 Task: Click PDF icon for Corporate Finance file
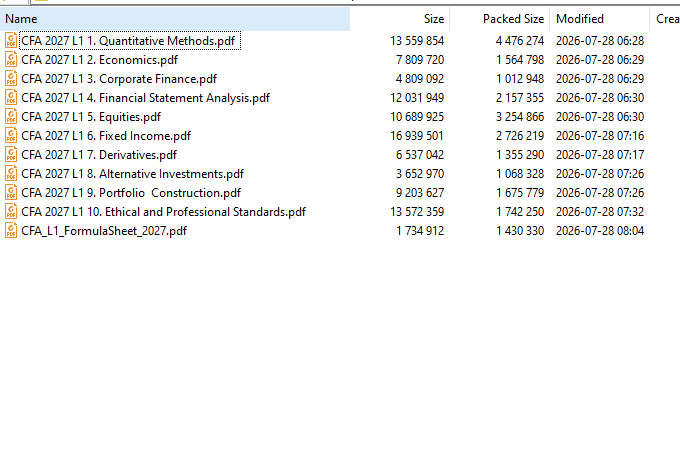point(11,79)
